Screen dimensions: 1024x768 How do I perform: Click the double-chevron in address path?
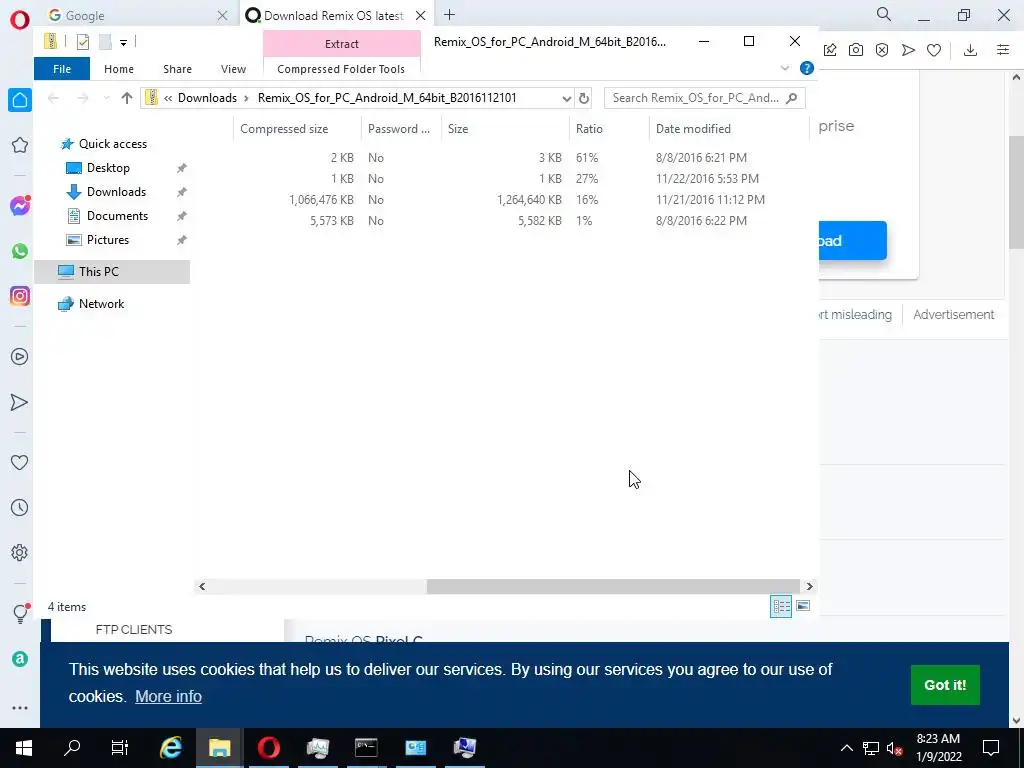click(168, 98)
